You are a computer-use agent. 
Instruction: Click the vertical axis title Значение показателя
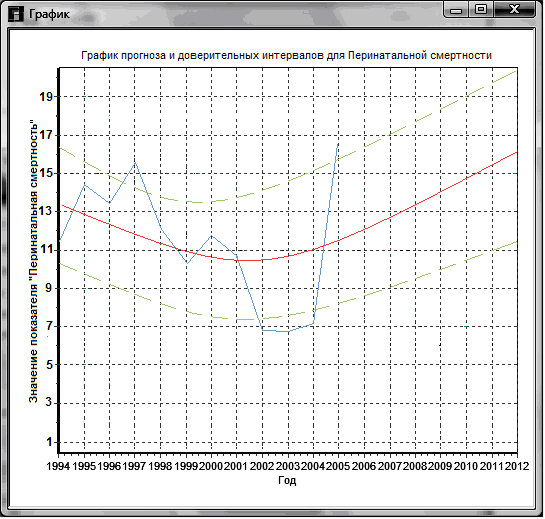(x=33, y=262)
